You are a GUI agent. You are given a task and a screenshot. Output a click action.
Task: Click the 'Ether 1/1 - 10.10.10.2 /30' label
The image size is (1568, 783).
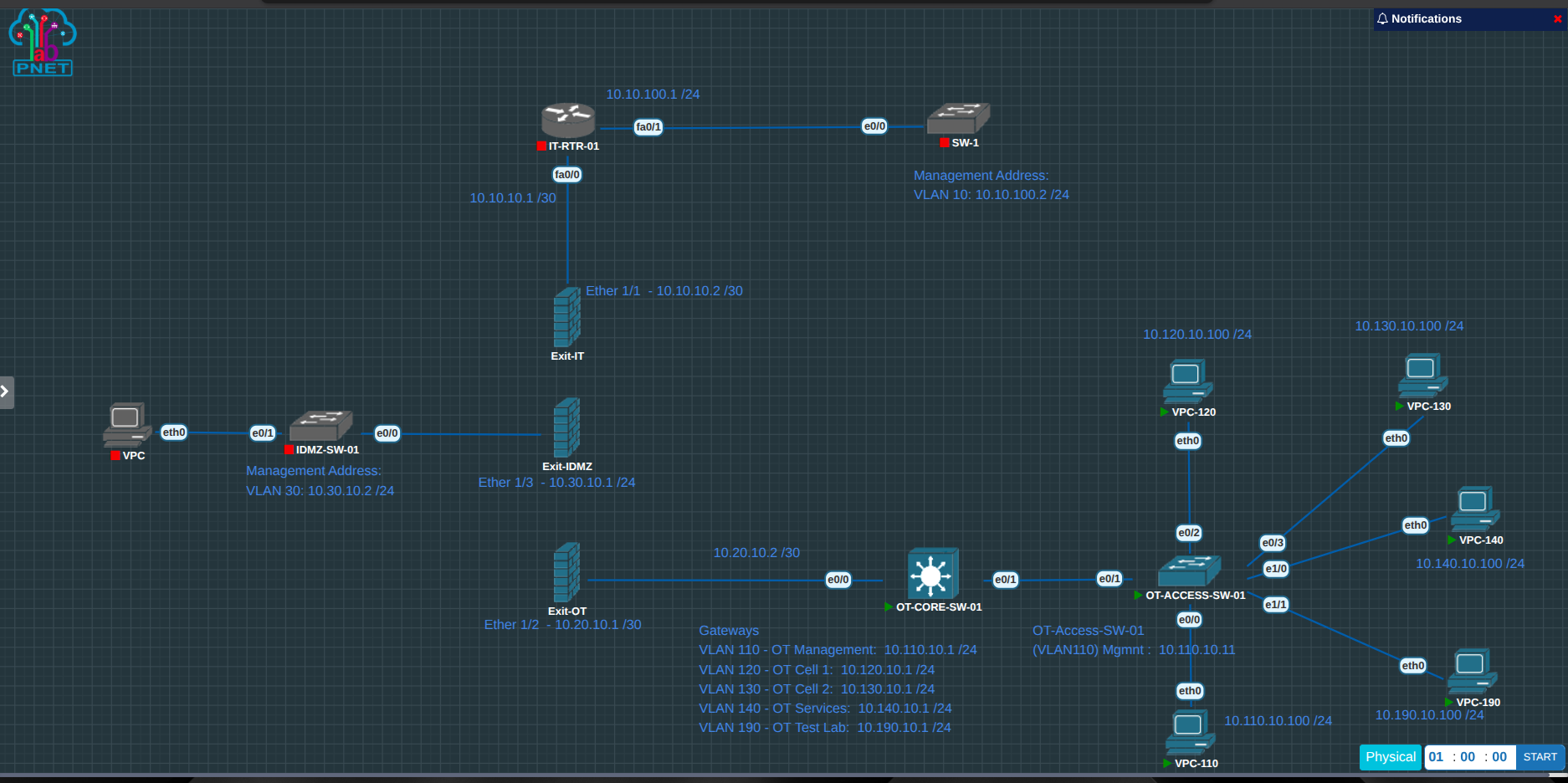(x=664, y=291)
